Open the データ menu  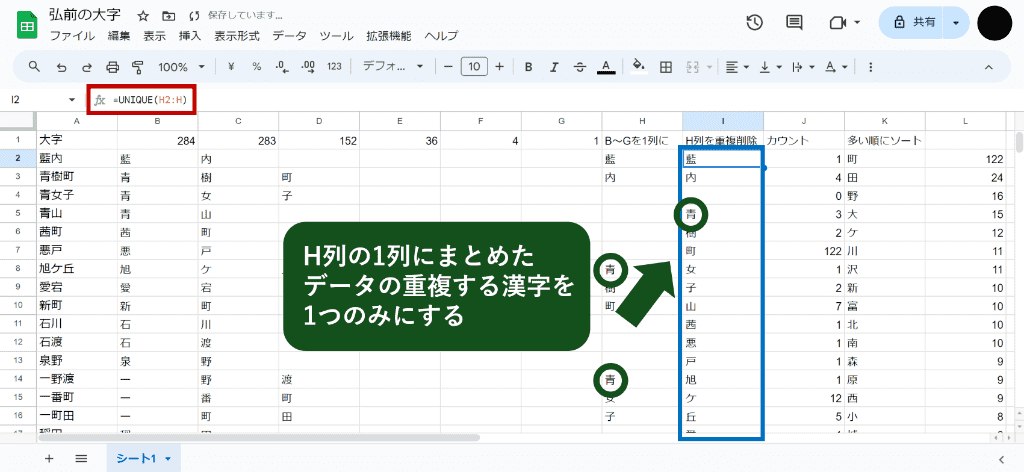[x=289, y=35]
